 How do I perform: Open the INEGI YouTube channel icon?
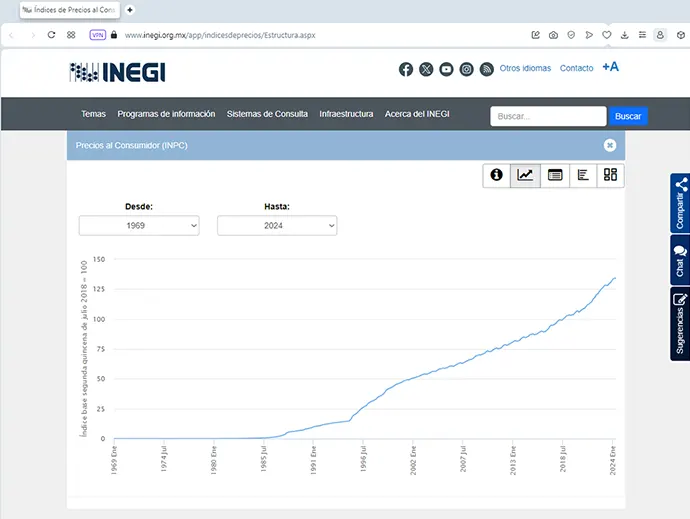(x=446, y=69)
